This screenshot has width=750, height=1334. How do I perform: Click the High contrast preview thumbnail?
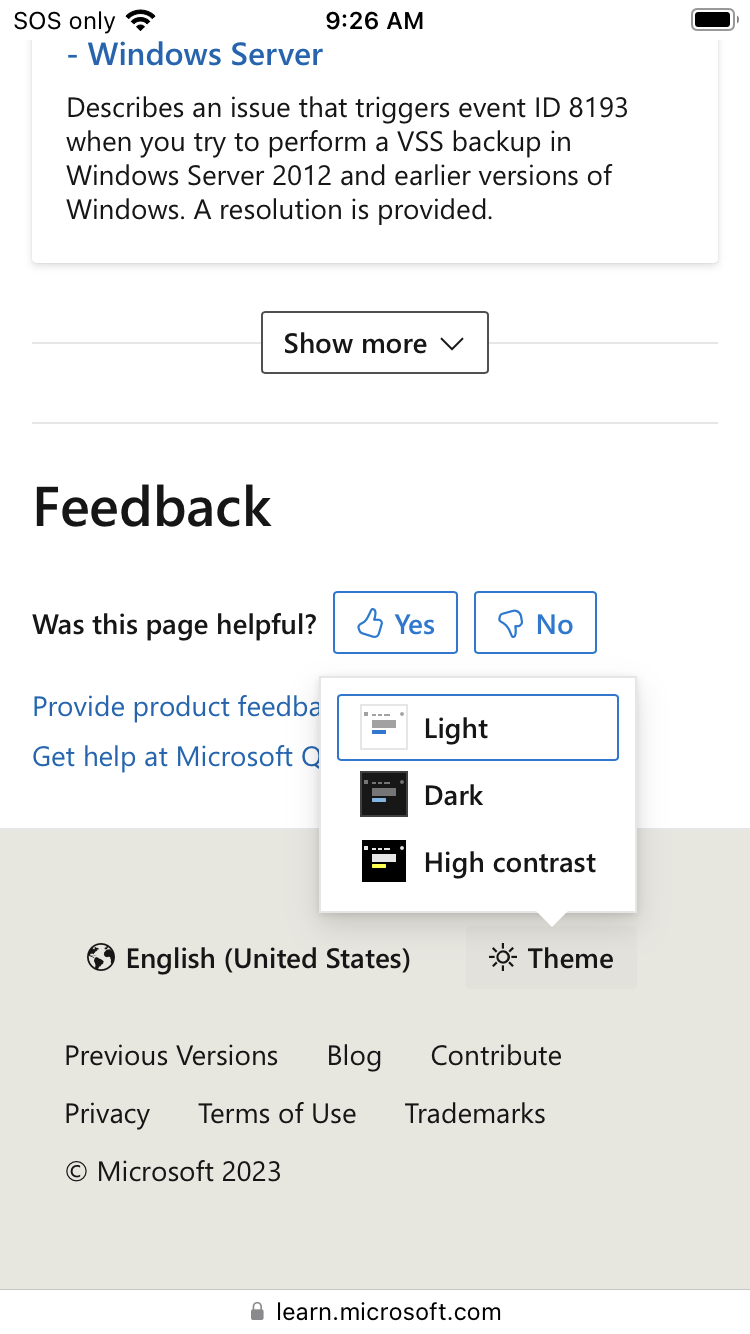384,862
